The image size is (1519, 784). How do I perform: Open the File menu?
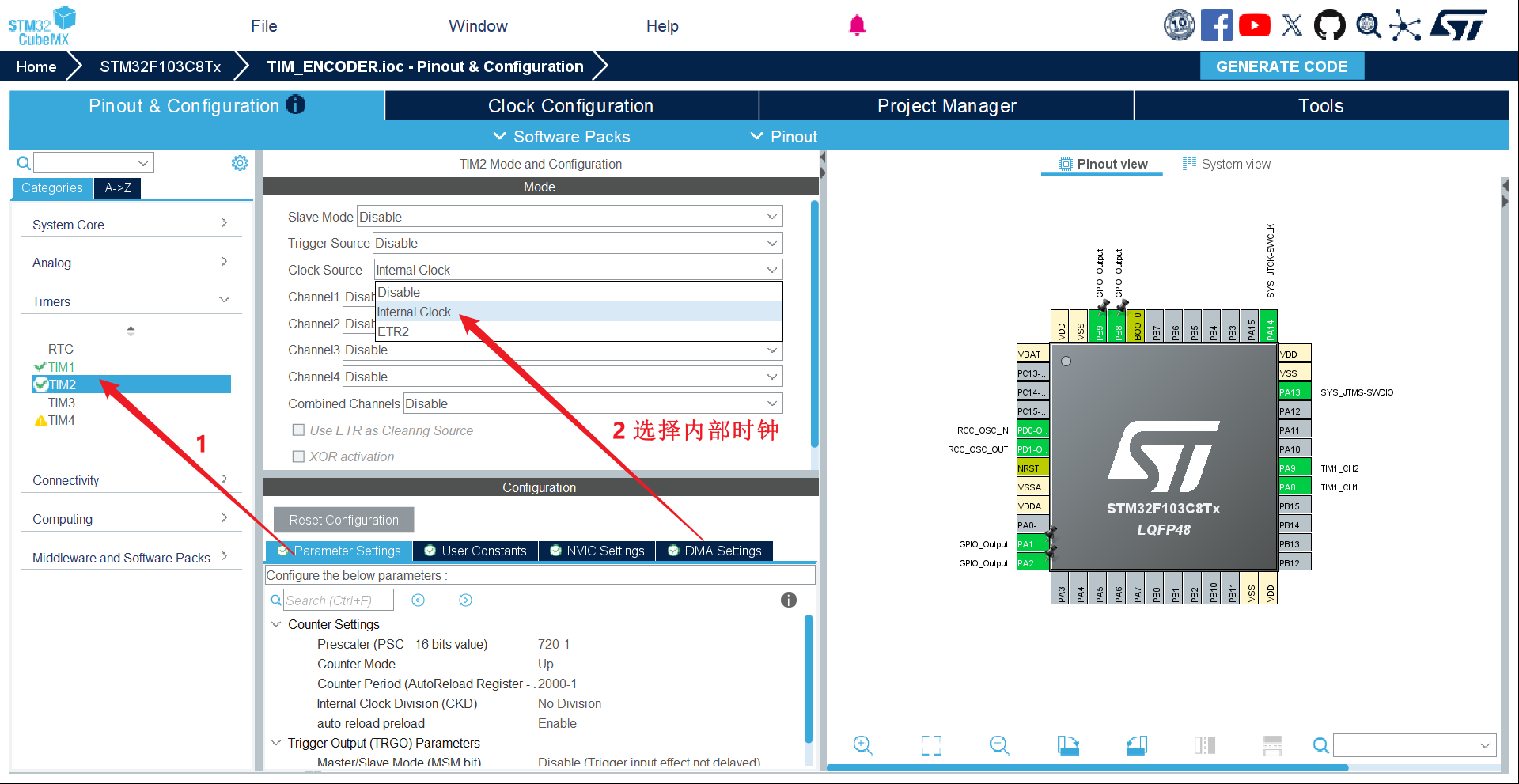[x=264, y=26]
